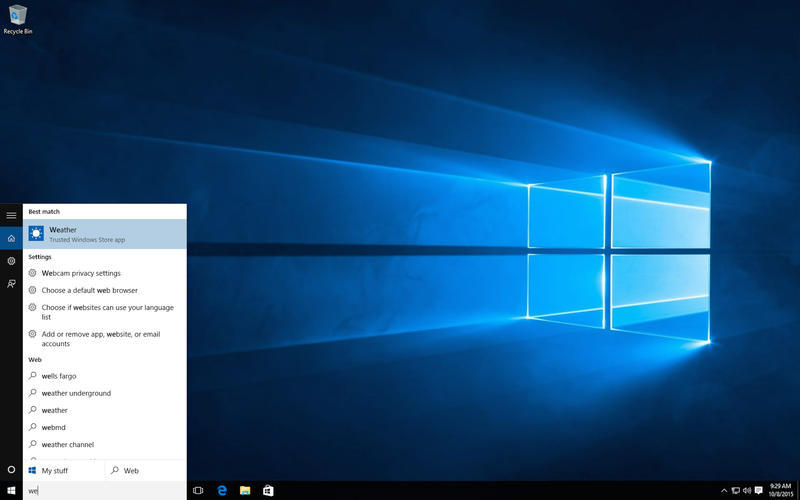This screenshot has width=800, height=500.
Task: Click the search text box containing 'we'
Action: 105,491
